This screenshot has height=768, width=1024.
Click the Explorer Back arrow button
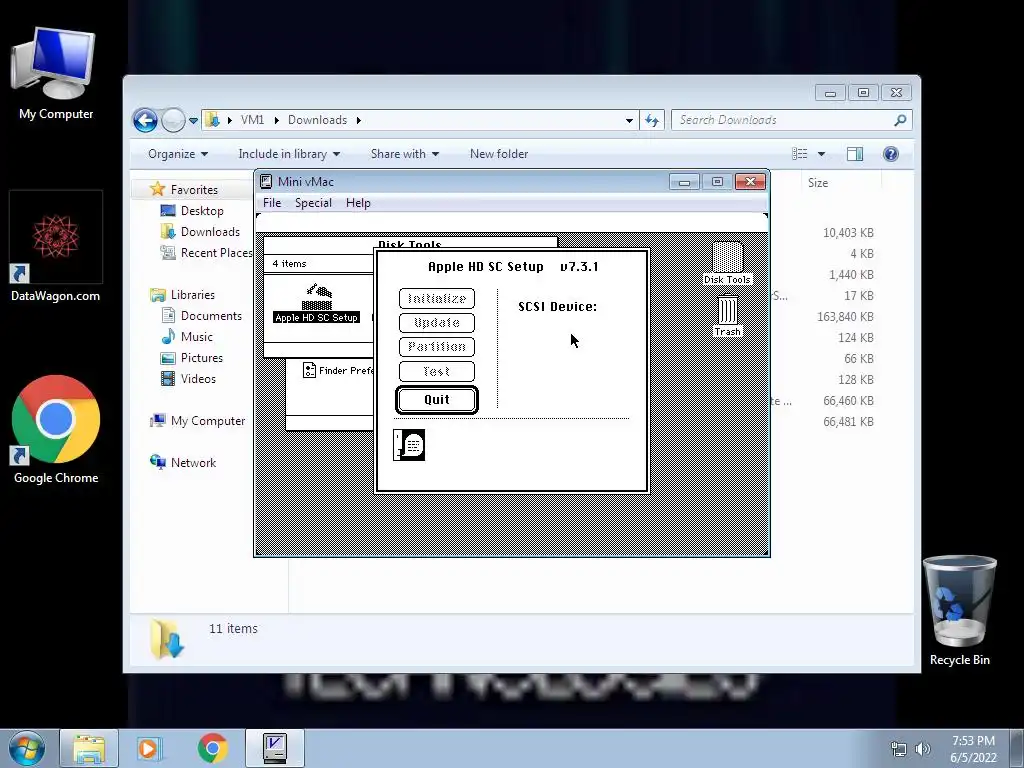[x=145, y=120]
